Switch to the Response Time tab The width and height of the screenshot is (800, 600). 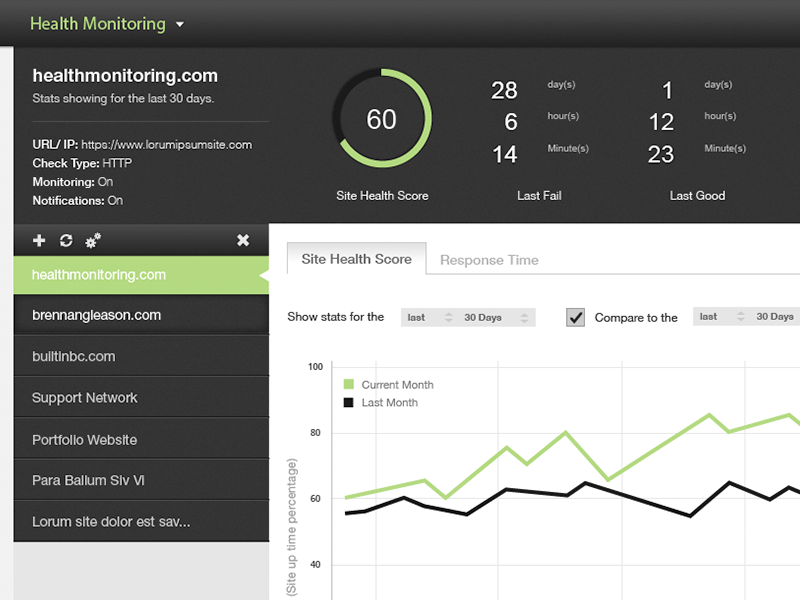click(x=489, y=259)
